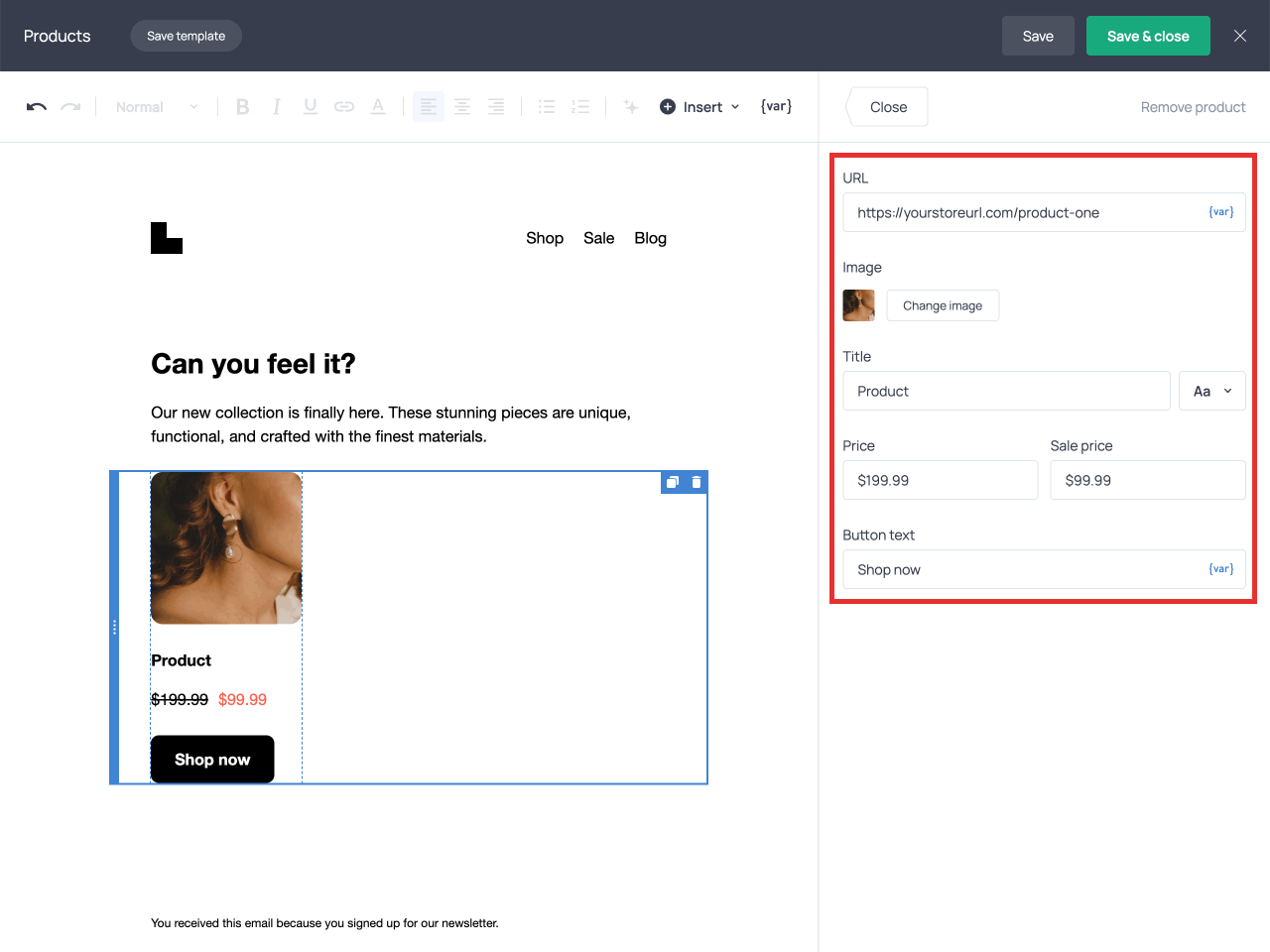Image resolution: width=1270 pixels, height=952 pixels.
Task: Create a bulleted list
Action: (547, 106)
